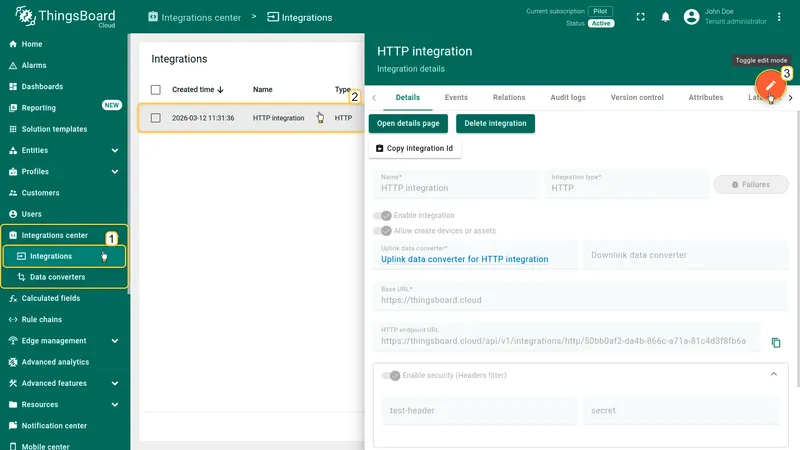
Task: Click the Mobile center icon
Action: (13, 446)
